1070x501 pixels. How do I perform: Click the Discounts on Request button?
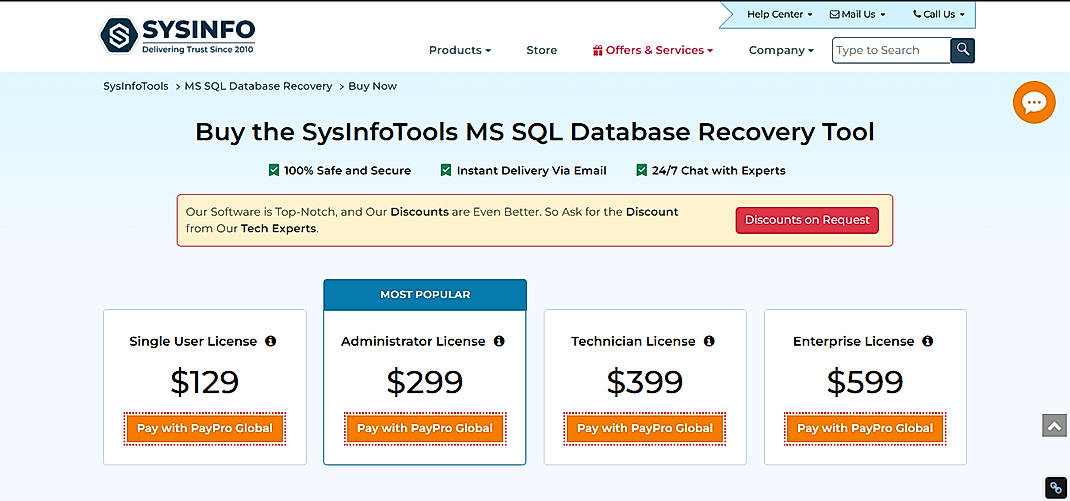click(x=807, y=220)
